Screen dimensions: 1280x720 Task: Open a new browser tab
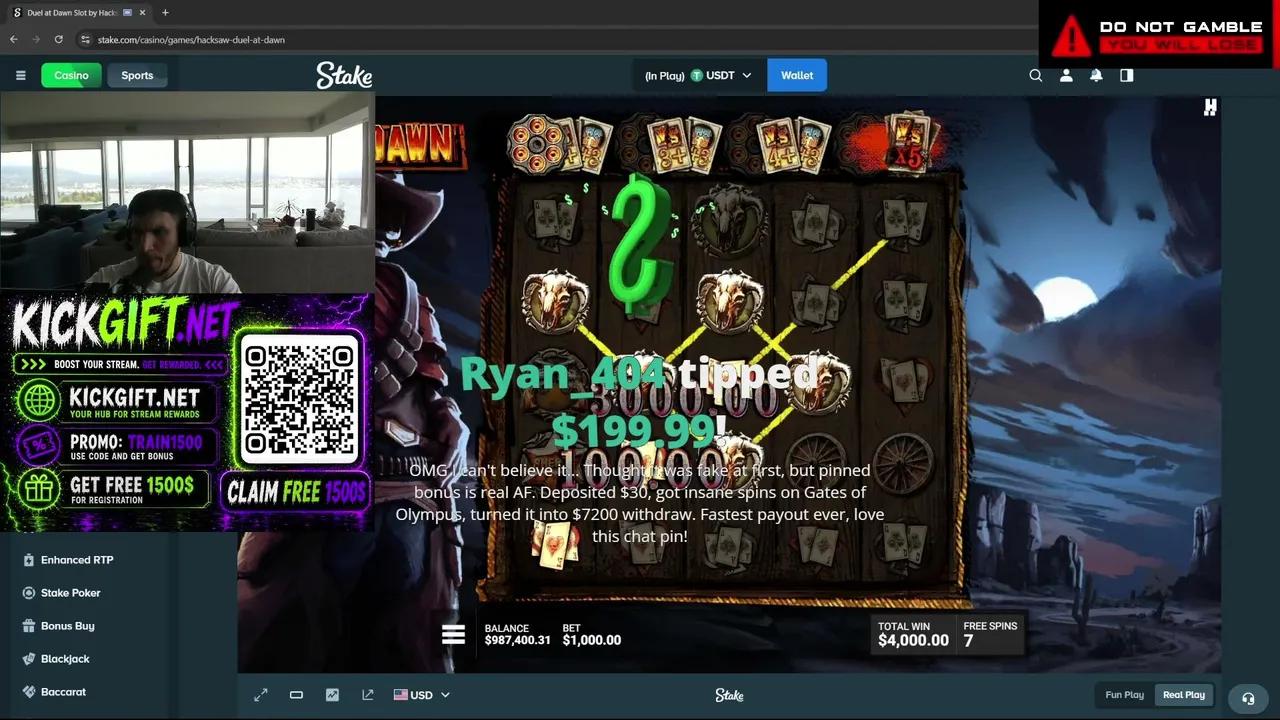[165, 12]
